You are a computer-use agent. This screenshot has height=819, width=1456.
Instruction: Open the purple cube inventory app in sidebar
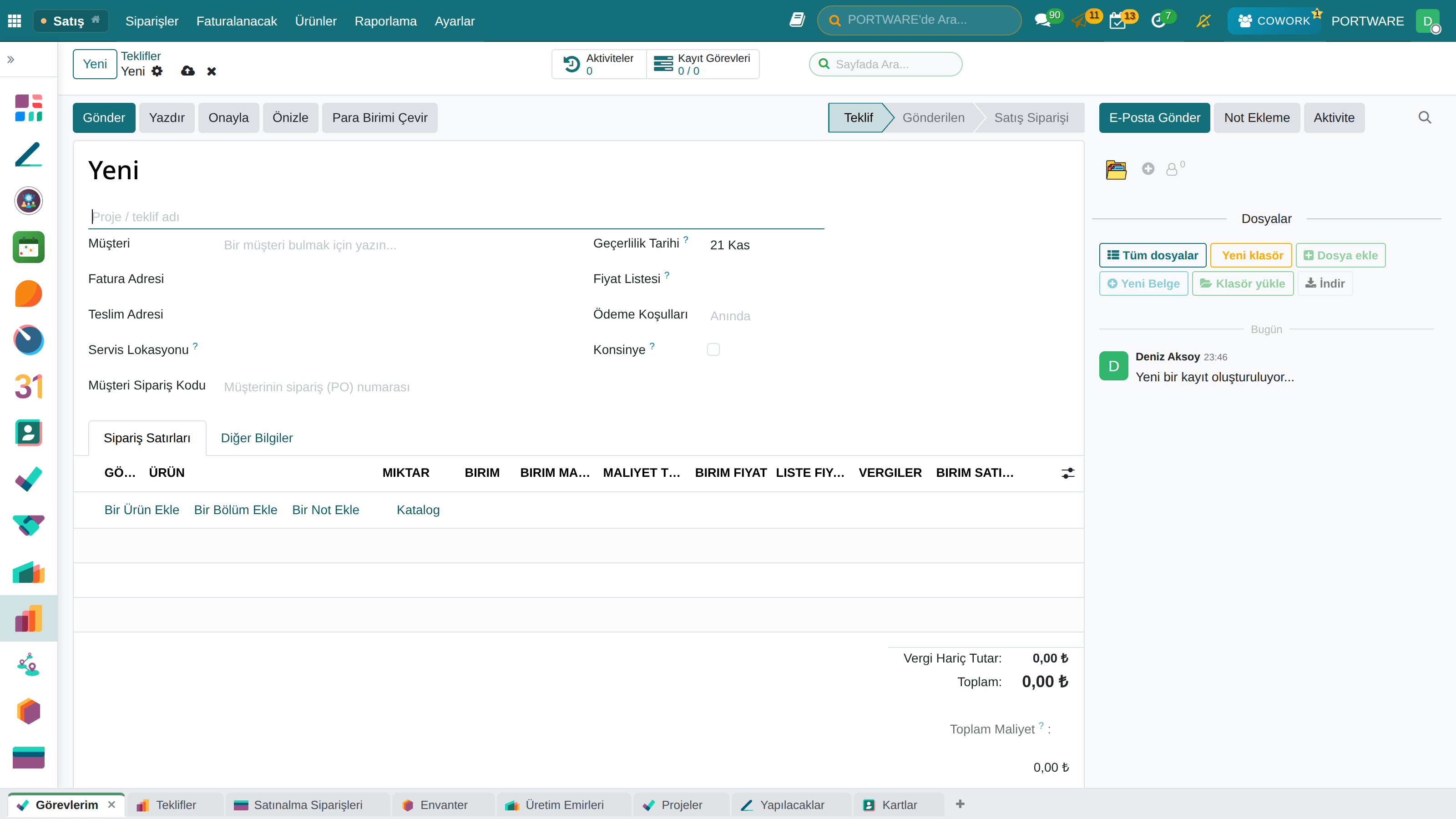click(x=28, y=712)
